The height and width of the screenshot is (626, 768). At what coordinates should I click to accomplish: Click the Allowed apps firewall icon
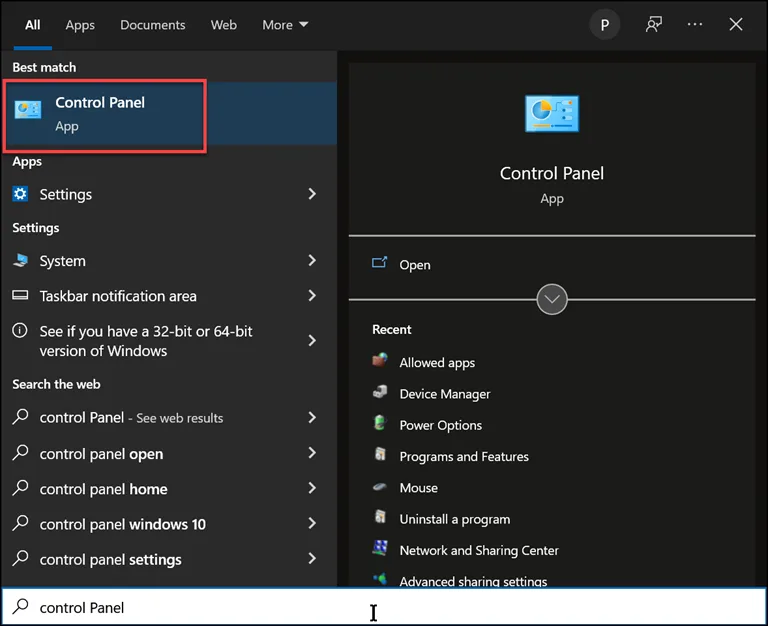(x=380, y=361)
